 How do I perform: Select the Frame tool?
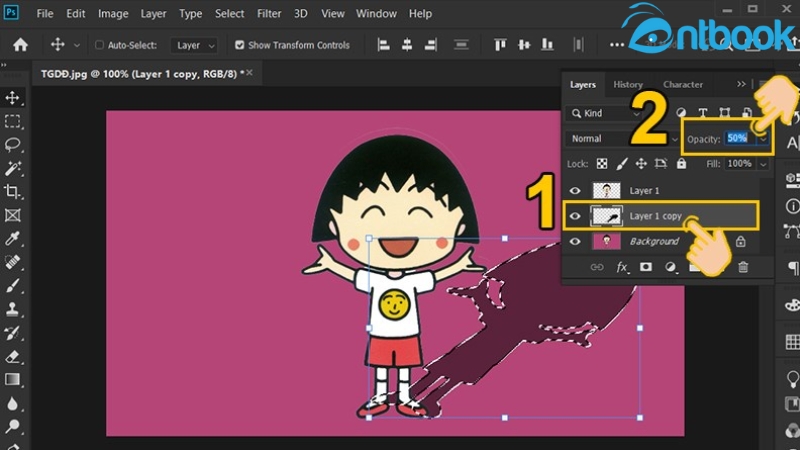pyautogui.click(x=12, y=215)
